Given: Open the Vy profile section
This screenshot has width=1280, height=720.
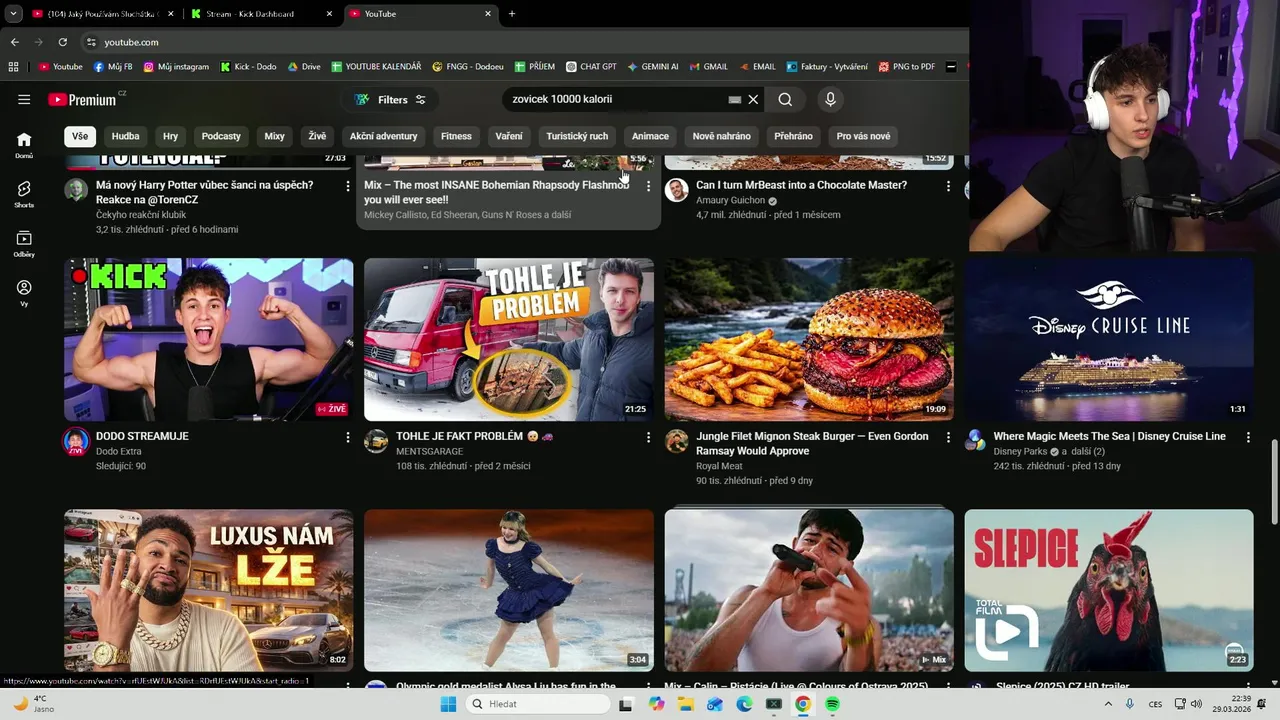Looking at the screenshot, I should [x=24, y=293].
